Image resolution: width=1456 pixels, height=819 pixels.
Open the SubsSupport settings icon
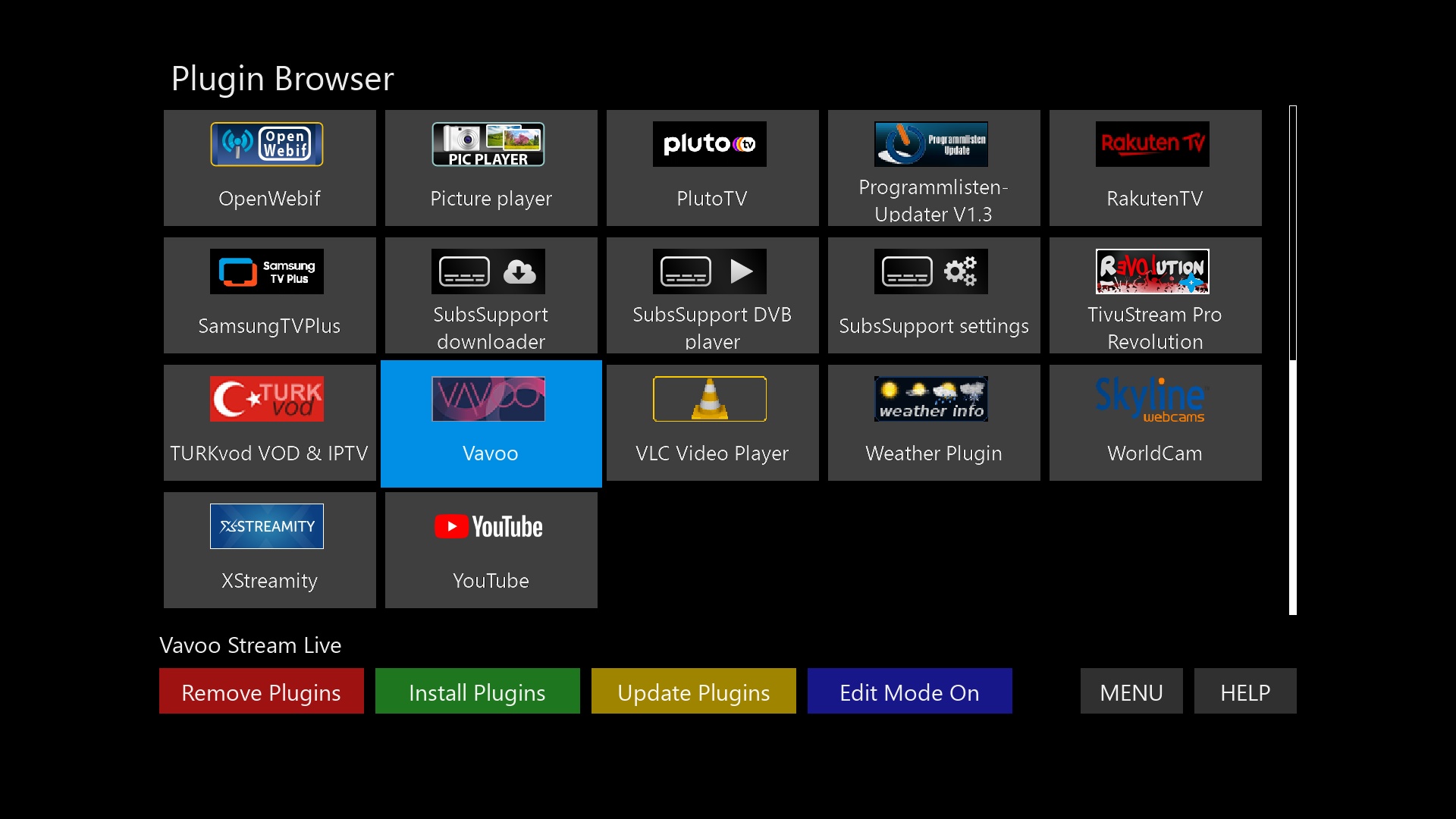(x=931, y=271)
